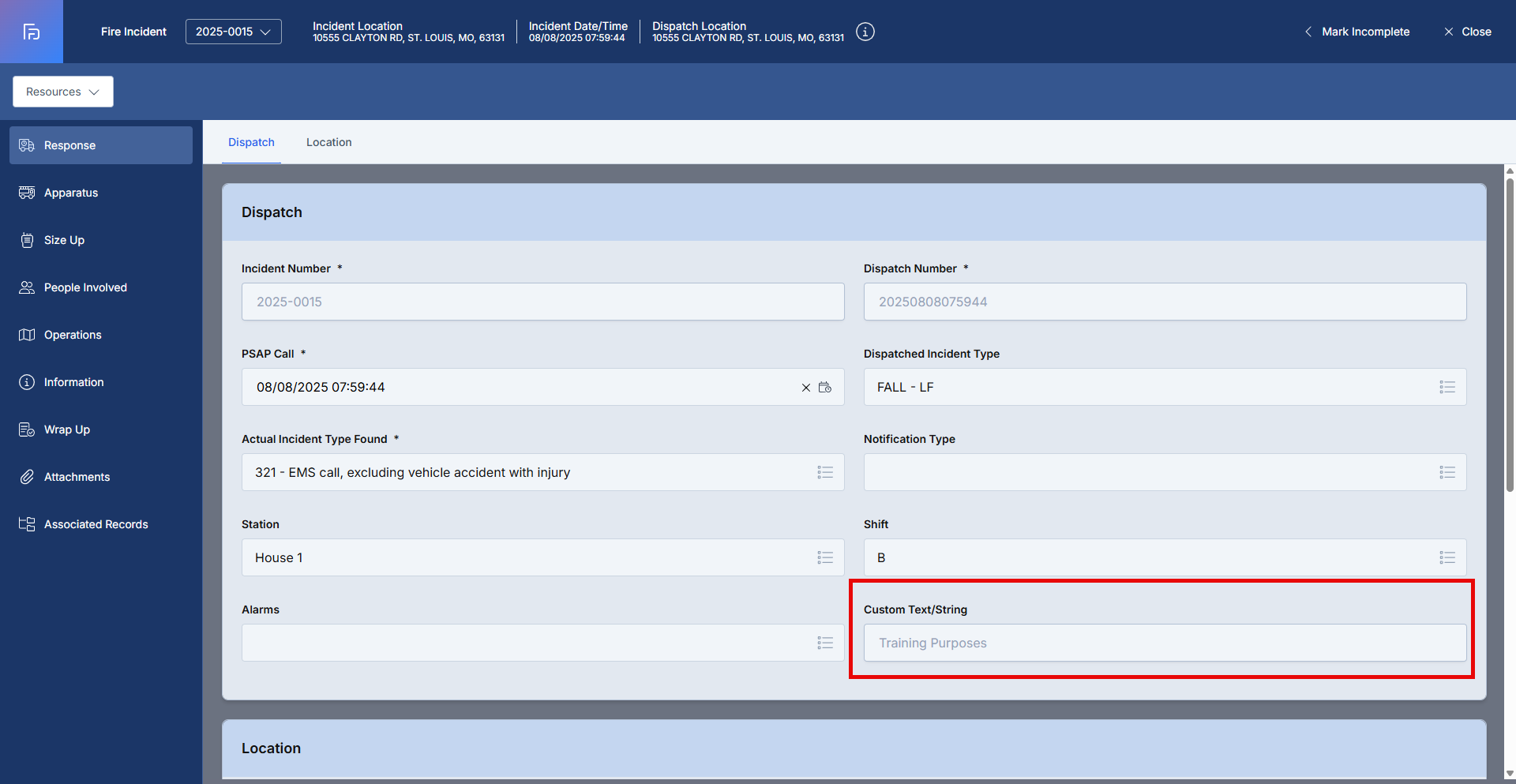Image resolution: width=1516 pixels, height=784 pixels.
Task: Open the Response section
Action: pyautogui.click(x=101, y=145)
